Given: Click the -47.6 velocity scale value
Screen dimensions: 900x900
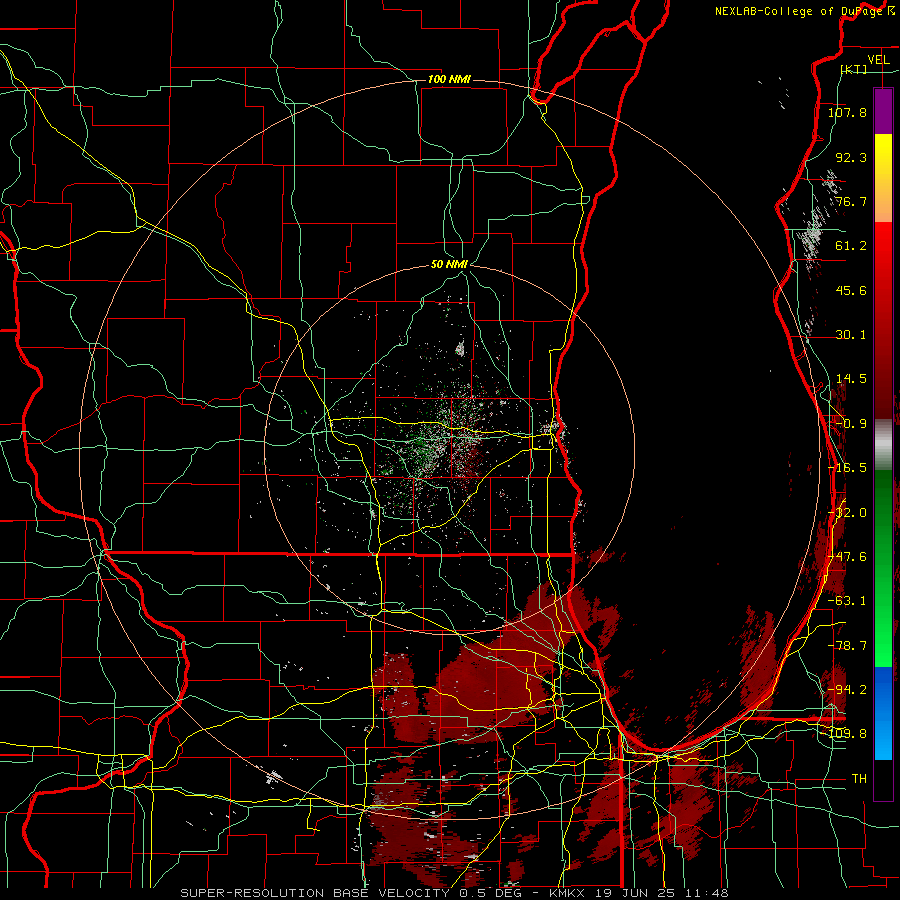Looking at the screenshot, I should click(847, 557).
